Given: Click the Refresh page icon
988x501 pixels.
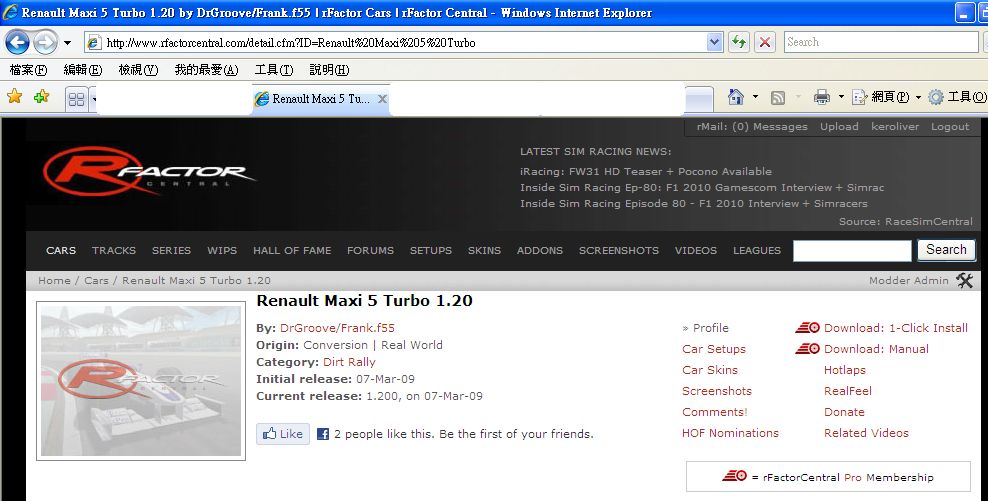Looking at the screenshot, I should [x=739, y=42].
